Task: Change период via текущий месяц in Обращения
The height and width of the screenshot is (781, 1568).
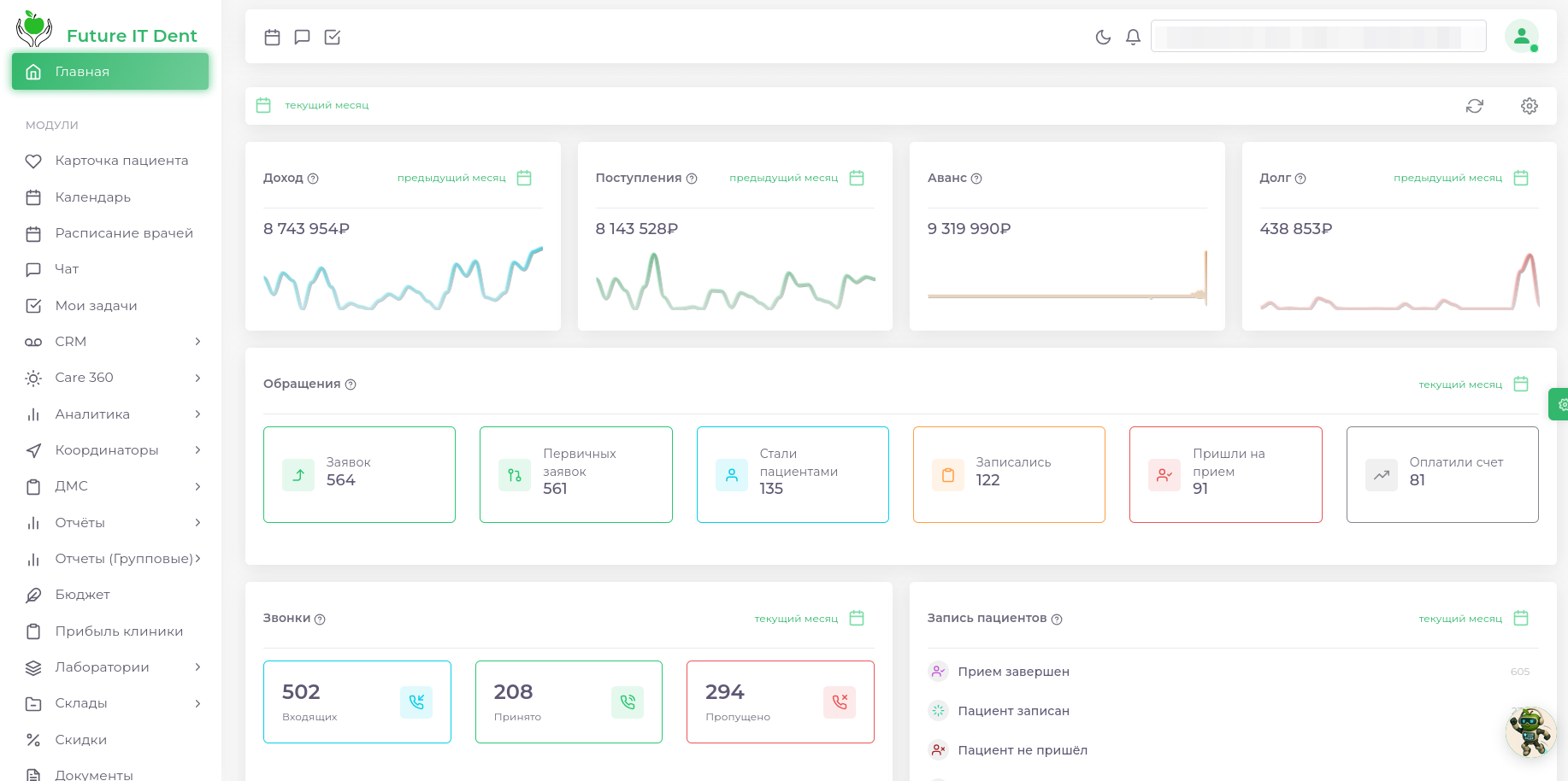Action: (1459, 385)
